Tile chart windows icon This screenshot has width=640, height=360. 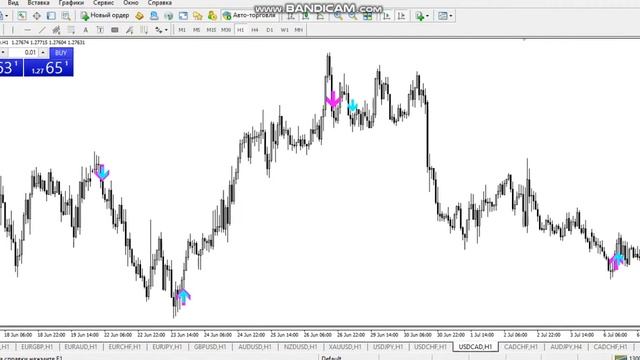click(x=367, y=16)
